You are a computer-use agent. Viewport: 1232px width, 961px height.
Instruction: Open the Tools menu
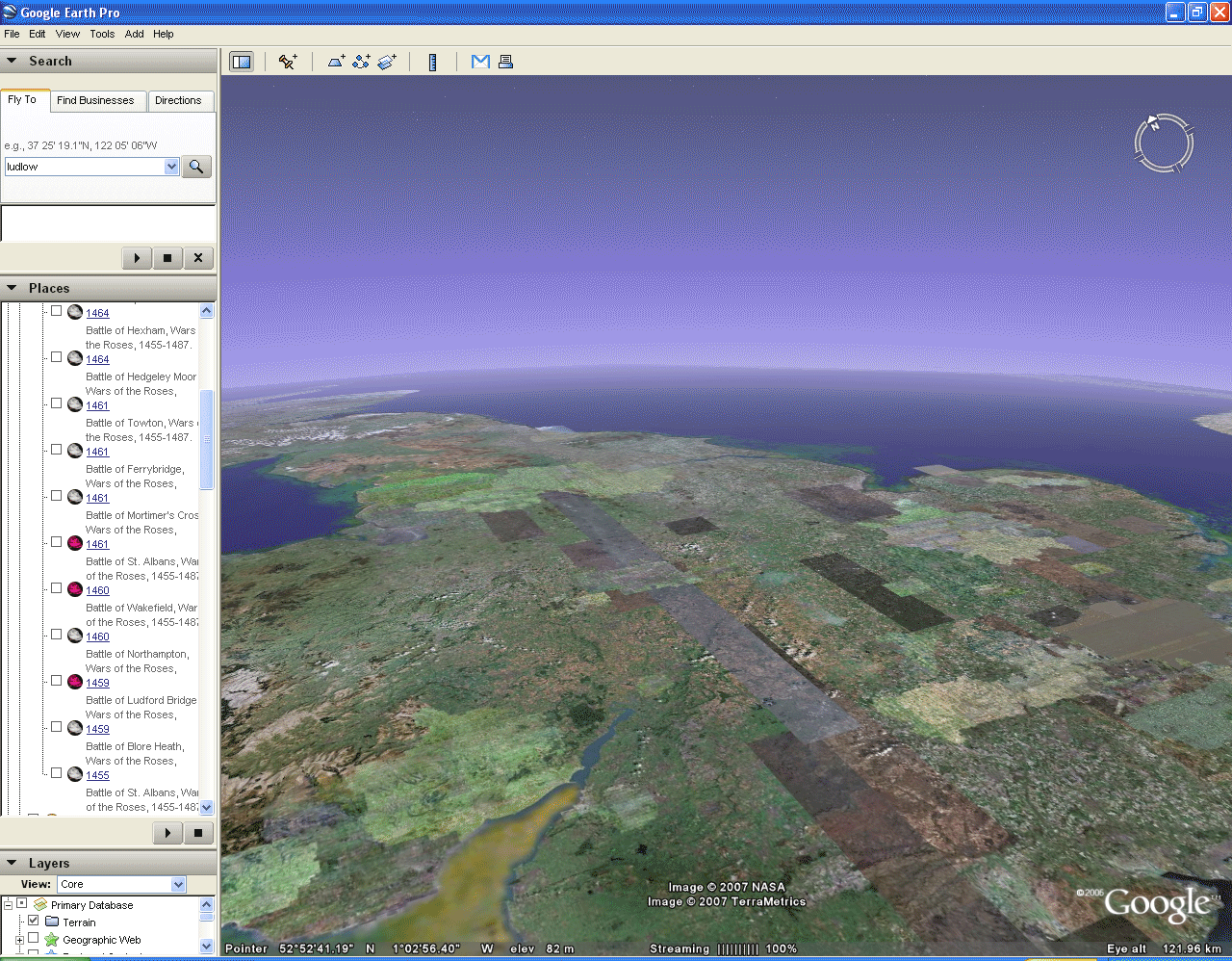click(102, 34)
